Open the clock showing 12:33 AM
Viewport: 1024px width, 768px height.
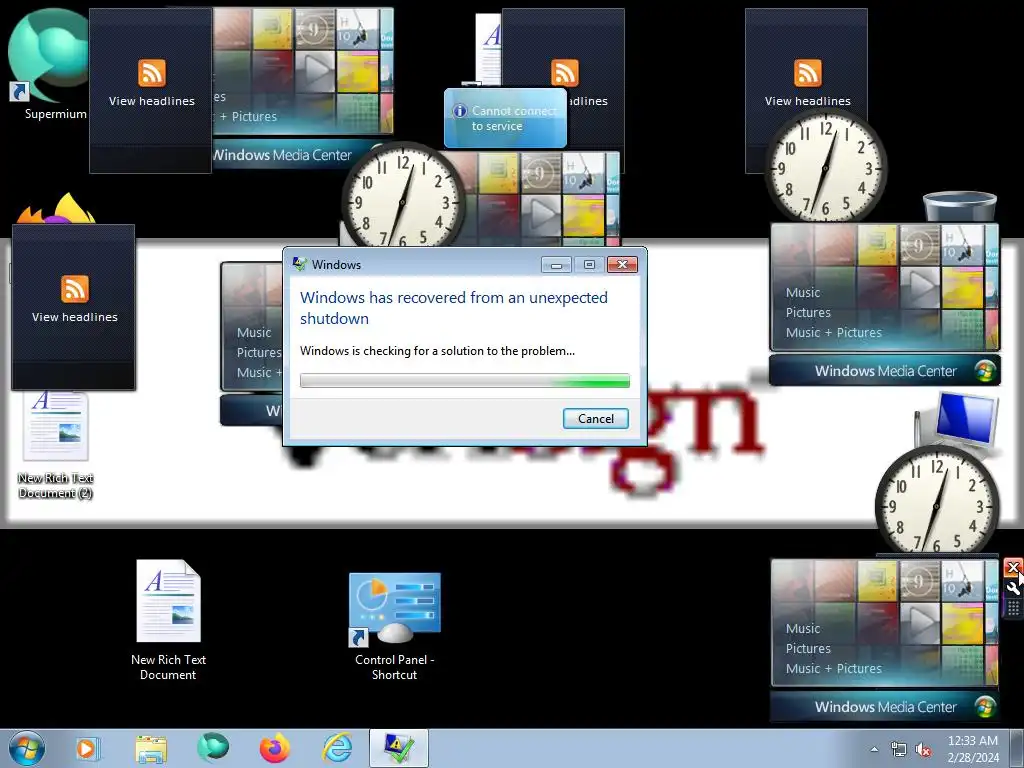[973, 749]
